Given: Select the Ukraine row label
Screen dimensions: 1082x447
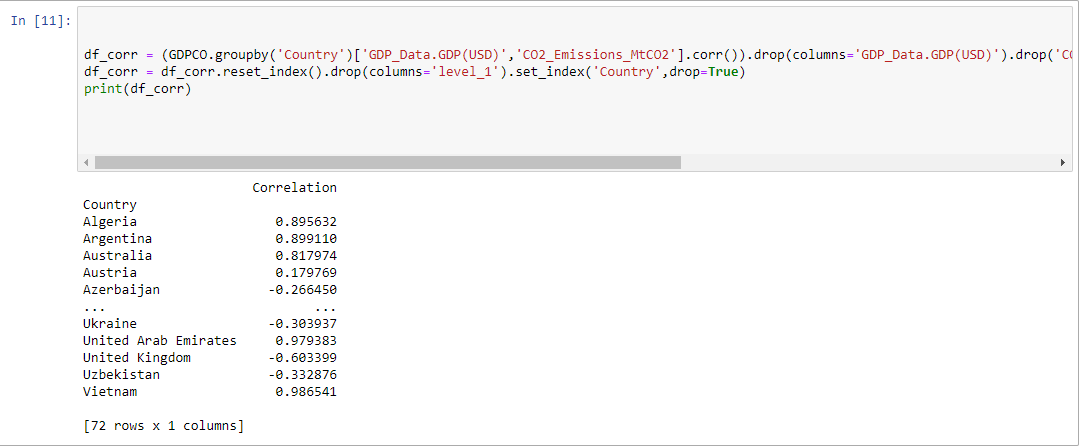Looking at the screenshot, I should 110,324.
